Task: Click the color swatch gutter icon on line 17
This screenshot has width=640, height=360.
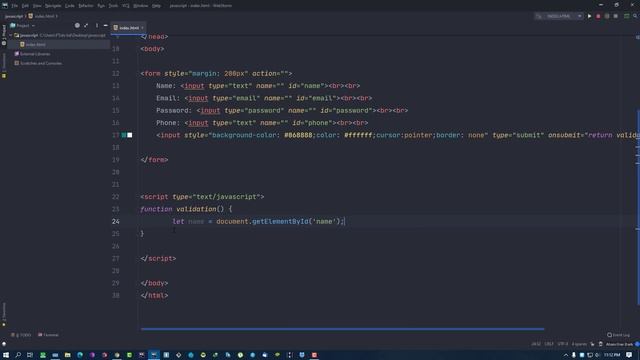Action: 124,135
